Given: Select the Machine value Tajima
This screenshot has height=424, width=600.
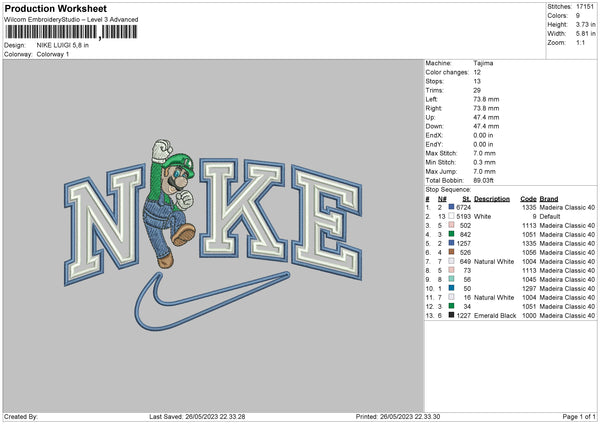Looking at the screenshot, I should pyautogui.click(x=483, y=63).
